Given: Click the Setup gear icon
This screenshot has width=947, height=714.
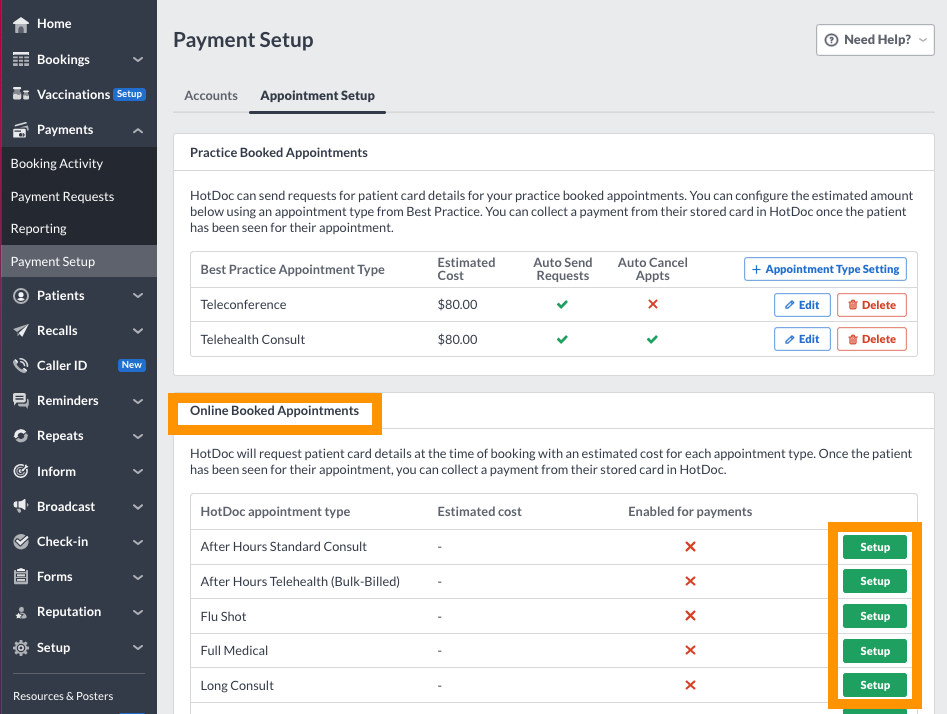Looking at the screenshot, I should coord(21,648).
